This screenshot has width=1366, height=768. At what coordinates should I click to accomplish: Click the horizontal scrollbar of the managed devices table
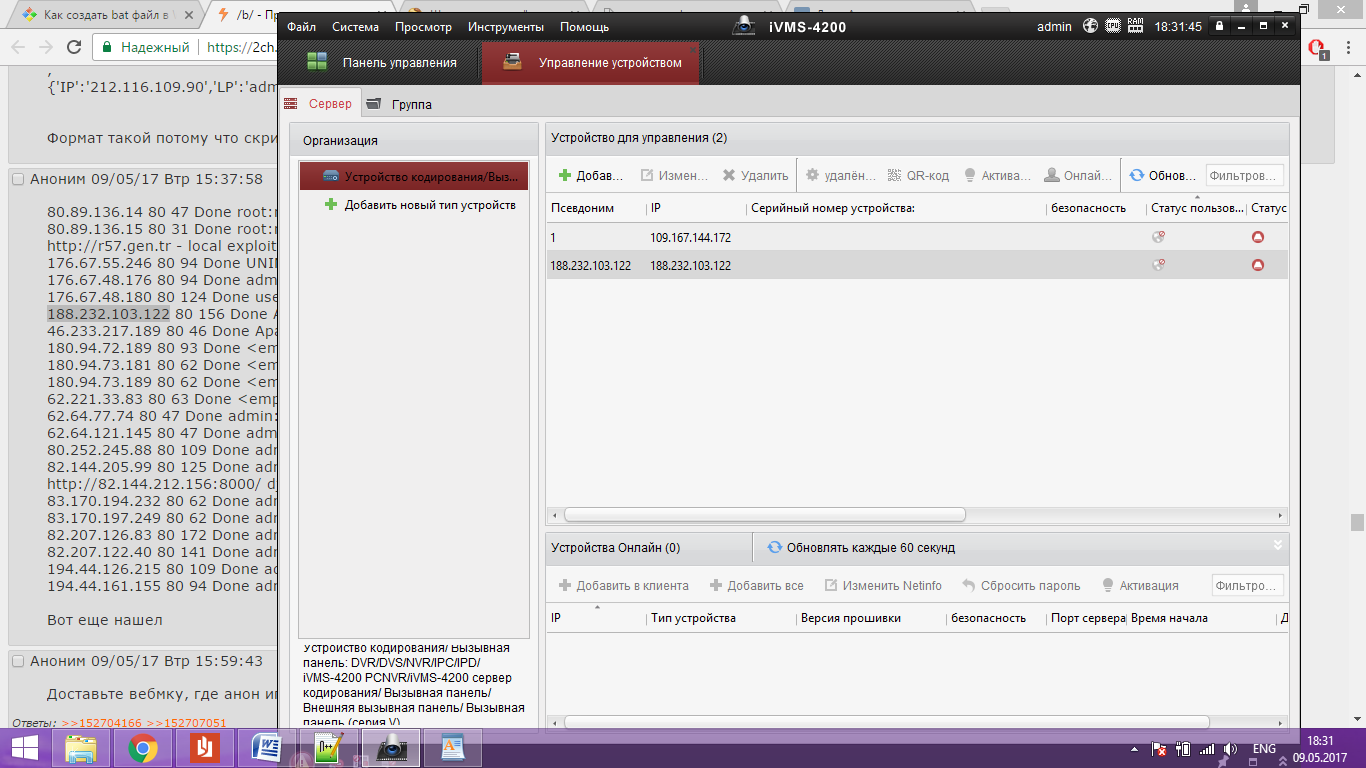point(765,514)
